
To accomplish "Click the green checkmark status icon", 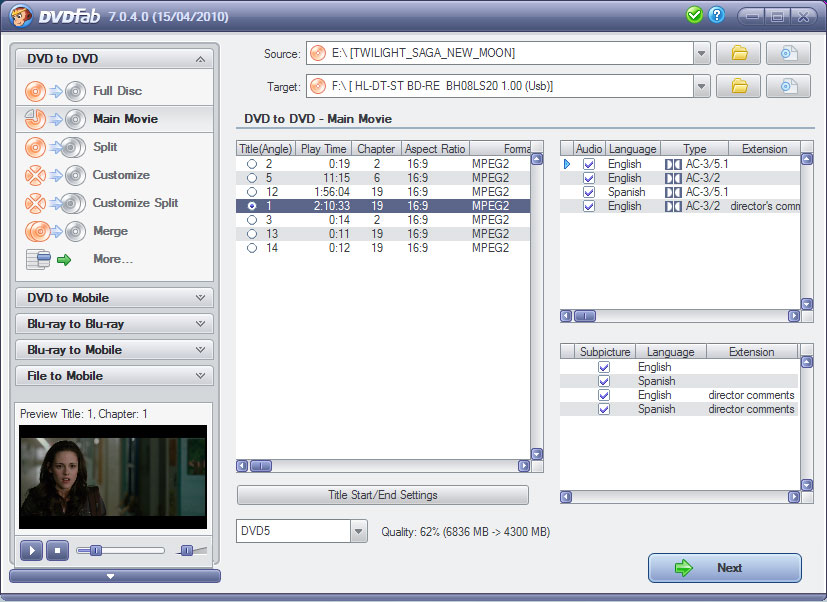I will coord(695,15).
